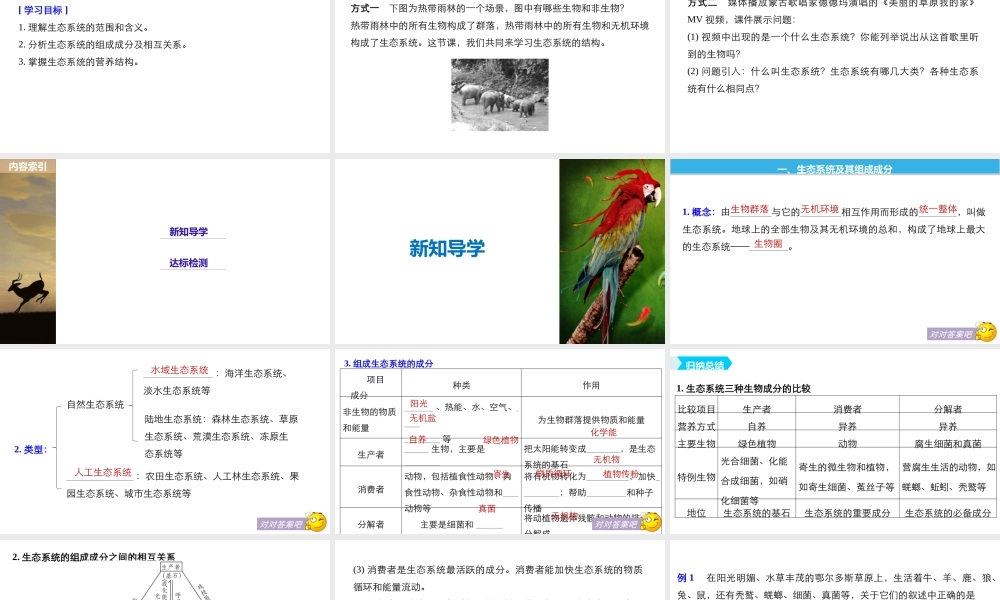Click the 生态系统的基石 cell in 地位 row
This screenshot has height=600, width=1000.
coord(756,513)
